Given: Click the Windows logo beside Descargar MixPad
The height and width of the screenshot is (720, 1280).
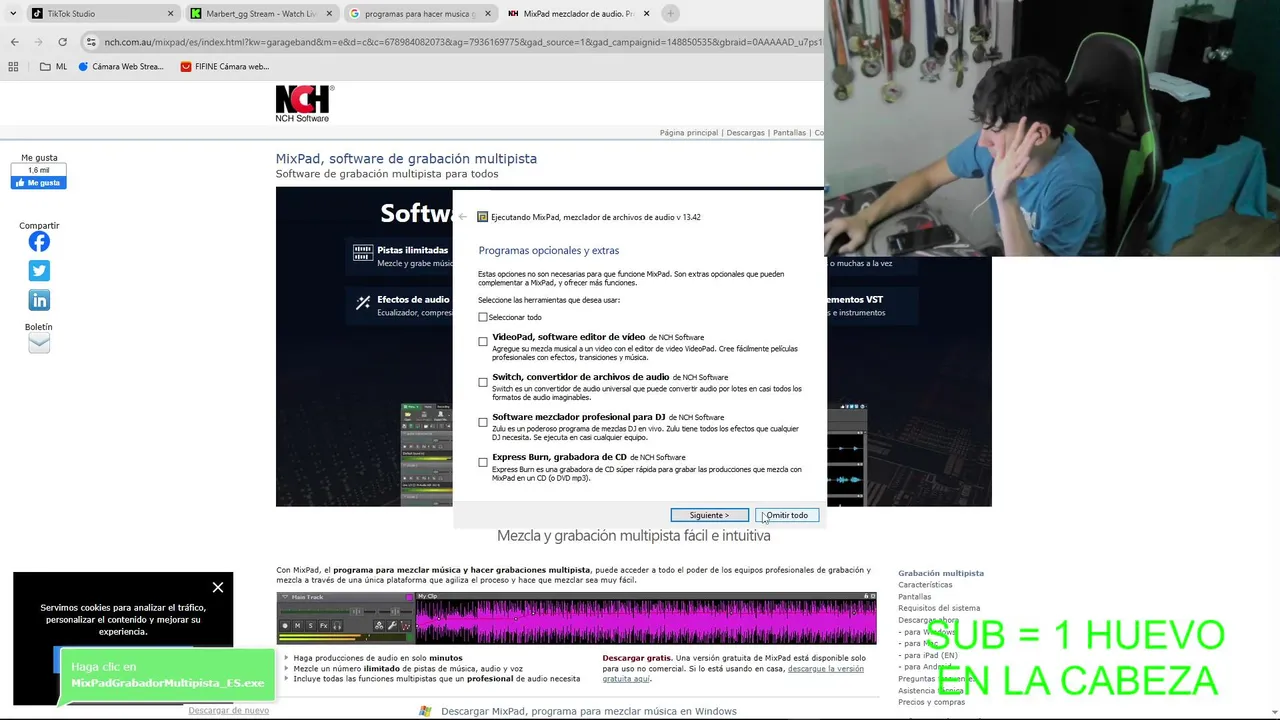Looking at the screenshot, I should 425,711.
